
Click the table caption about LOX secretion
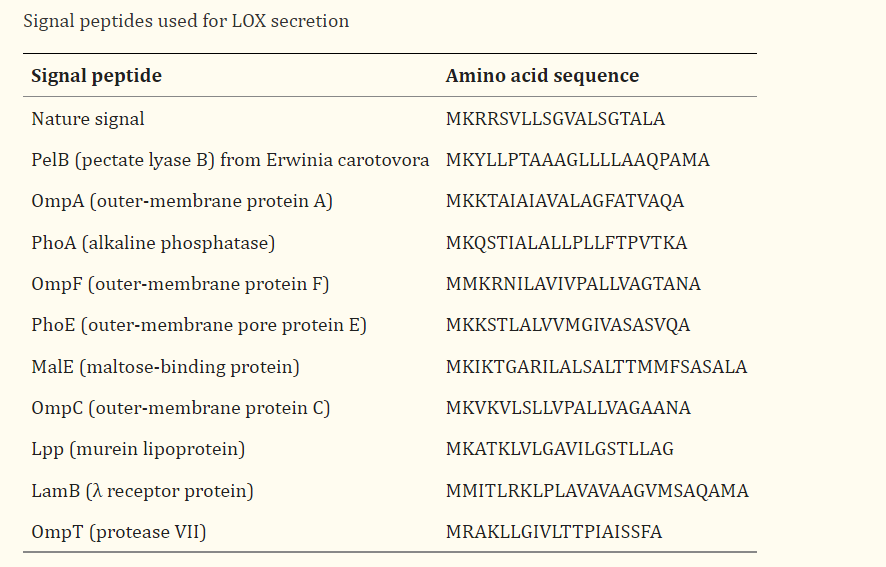pos(186,21)
